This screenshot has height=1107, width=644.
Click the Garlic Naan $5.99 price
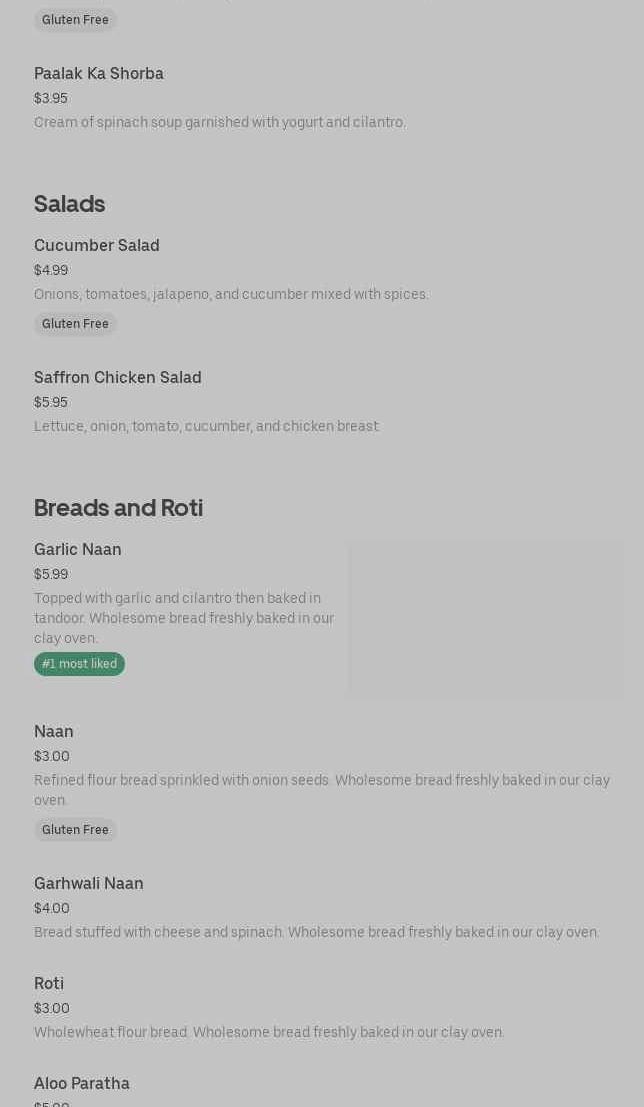(x=51, y=575)
